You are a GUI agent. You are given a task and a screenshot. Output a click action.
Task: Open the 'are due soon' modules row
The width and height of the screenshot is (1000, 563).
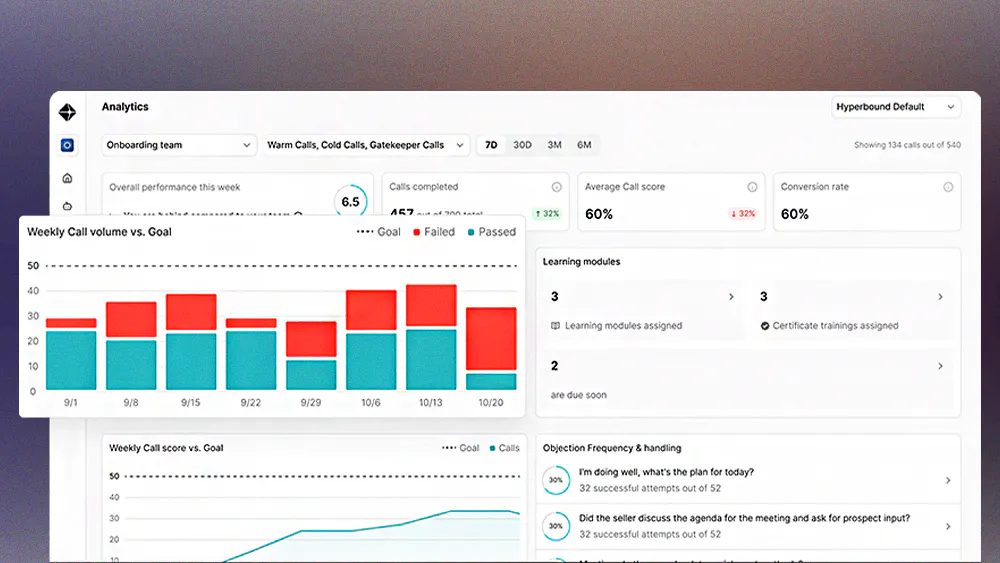[747, 379]
